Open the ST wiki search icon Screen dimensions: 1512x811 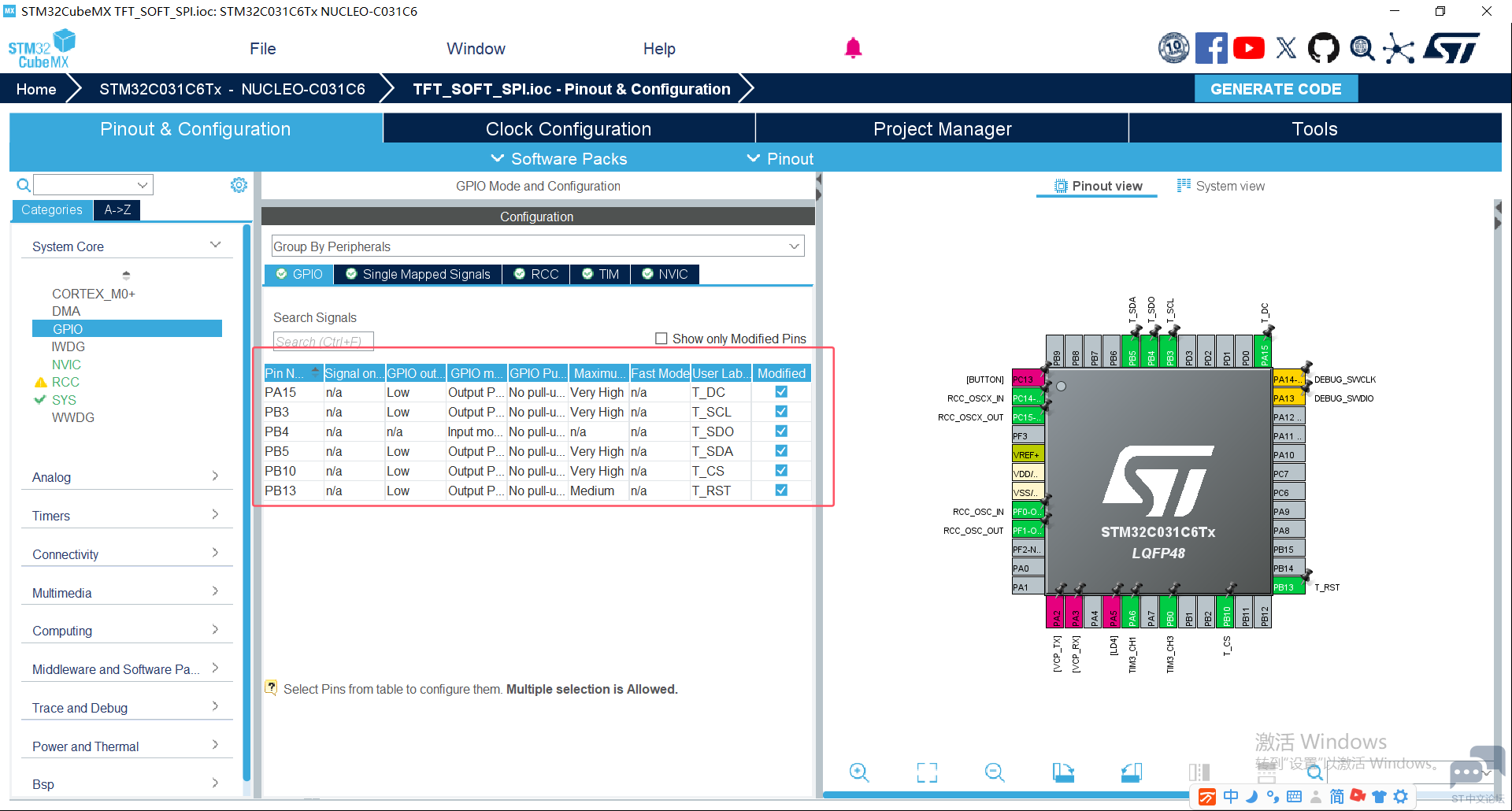(1362, 48)
